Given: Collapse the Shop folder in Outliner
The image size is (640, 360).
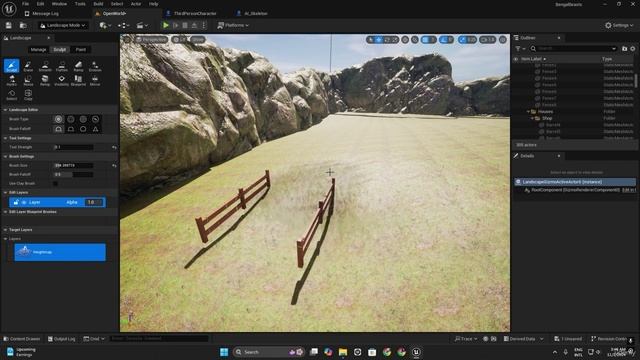Looking at the screenshot, I should click(x=532, y=118).
